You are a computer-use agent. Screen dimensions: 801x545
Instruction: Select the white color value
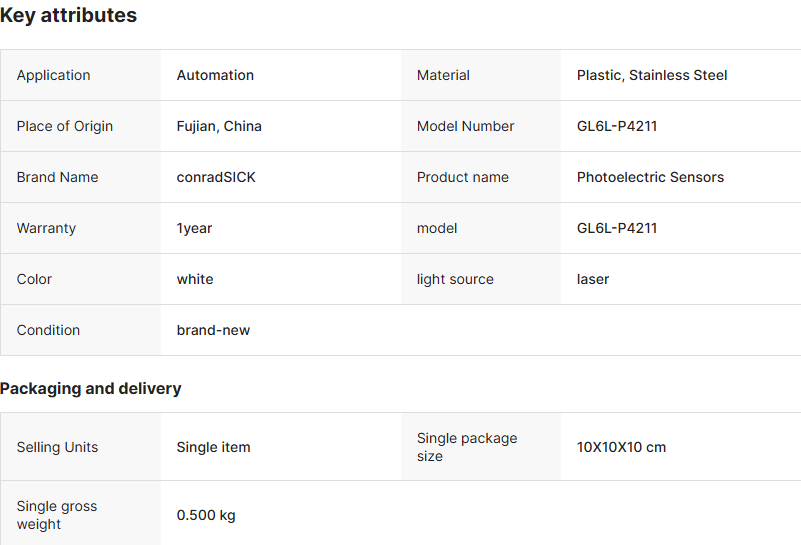[195, 279]
